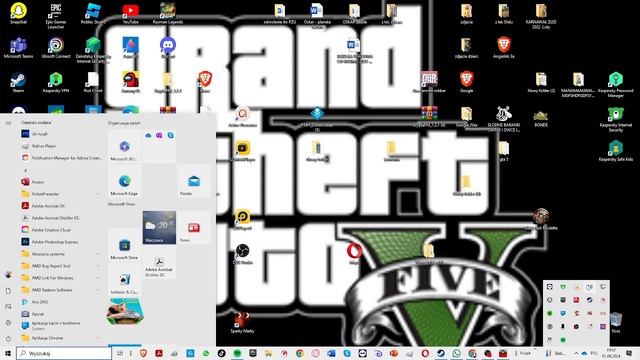The height and width of the screenshot is (360, 640).
Task: Collapse the system tray overflow arrow
Action: tap(576, 353)
